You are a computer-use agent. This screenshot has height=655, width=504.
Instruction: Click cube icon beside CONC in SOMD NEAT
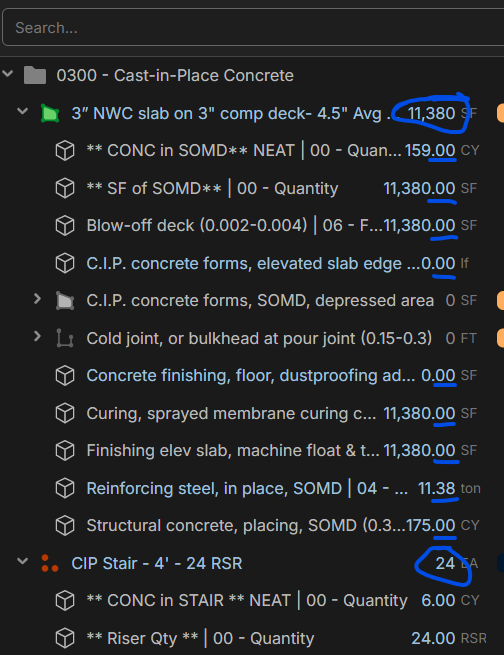65,150
